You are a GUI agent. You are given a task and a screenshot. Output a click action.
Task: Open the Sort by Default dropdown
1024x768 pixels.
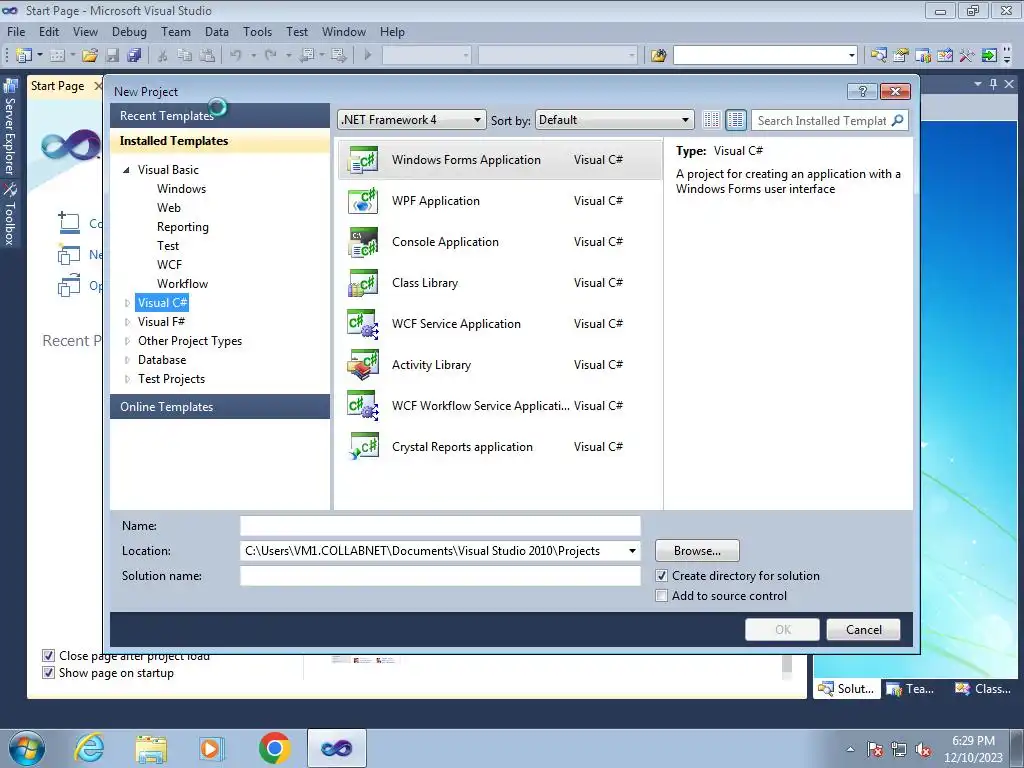pyautogui.click(x=614, y=120)
